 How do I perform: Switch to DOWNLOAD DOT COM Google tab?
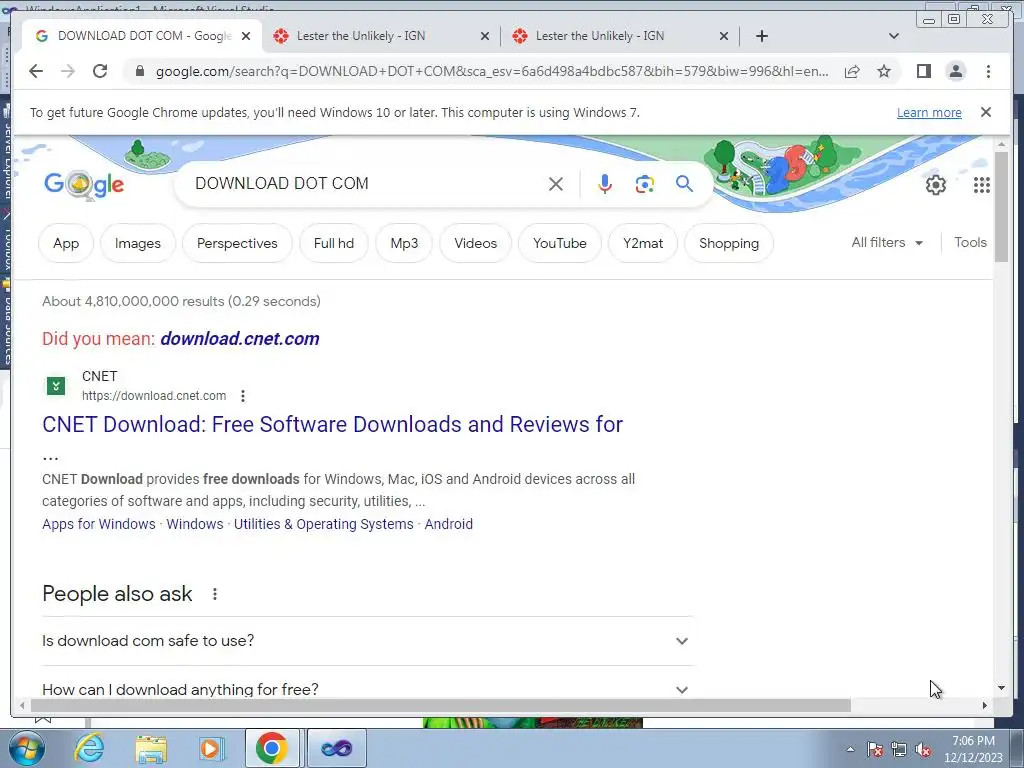(142, 36)
